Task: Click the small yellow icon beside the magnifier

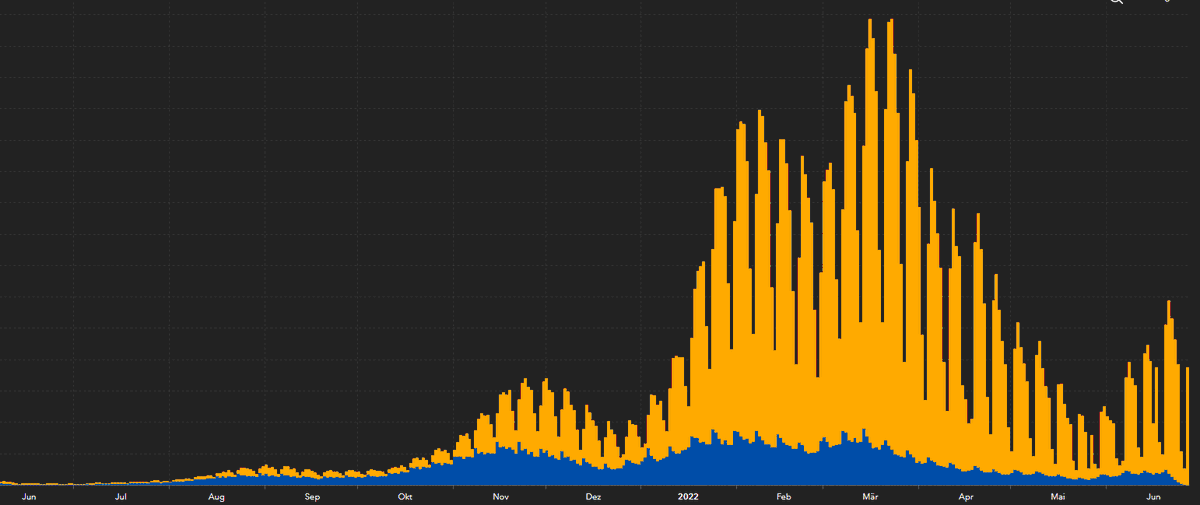Action: tap(1165, 2)
